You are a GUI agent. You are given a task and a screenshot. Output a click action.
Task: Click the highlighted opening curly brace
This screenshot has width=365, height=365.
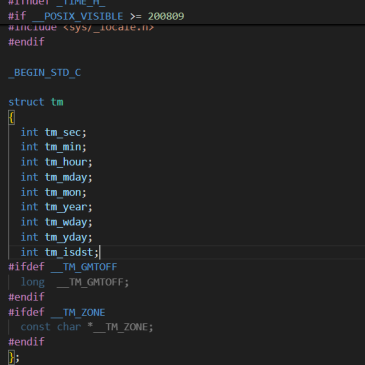point(11,118)
